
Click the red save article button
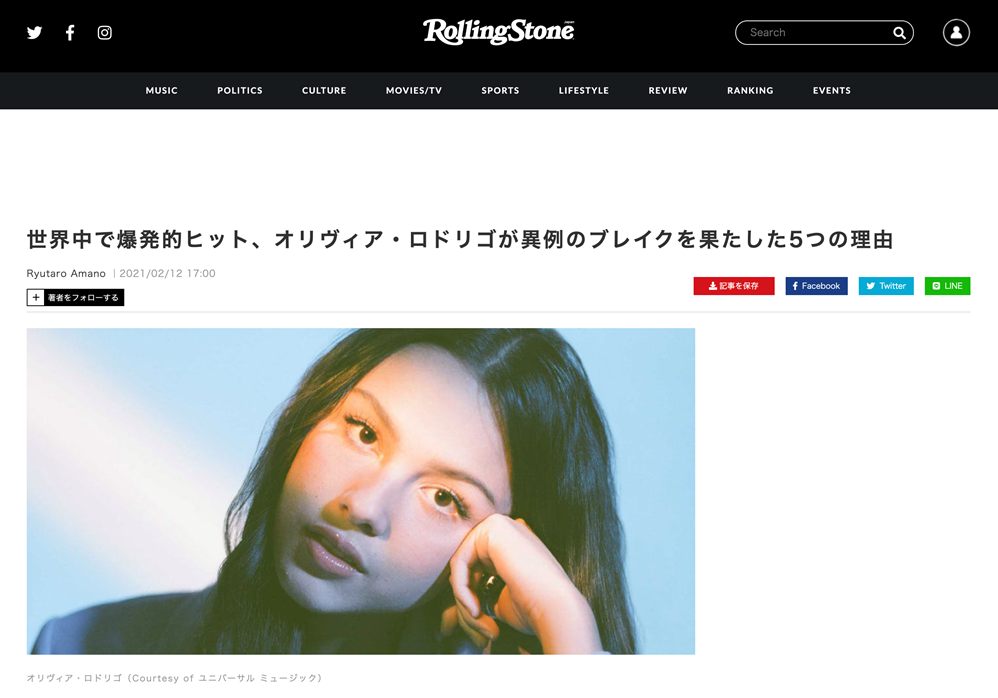[734, 286]
